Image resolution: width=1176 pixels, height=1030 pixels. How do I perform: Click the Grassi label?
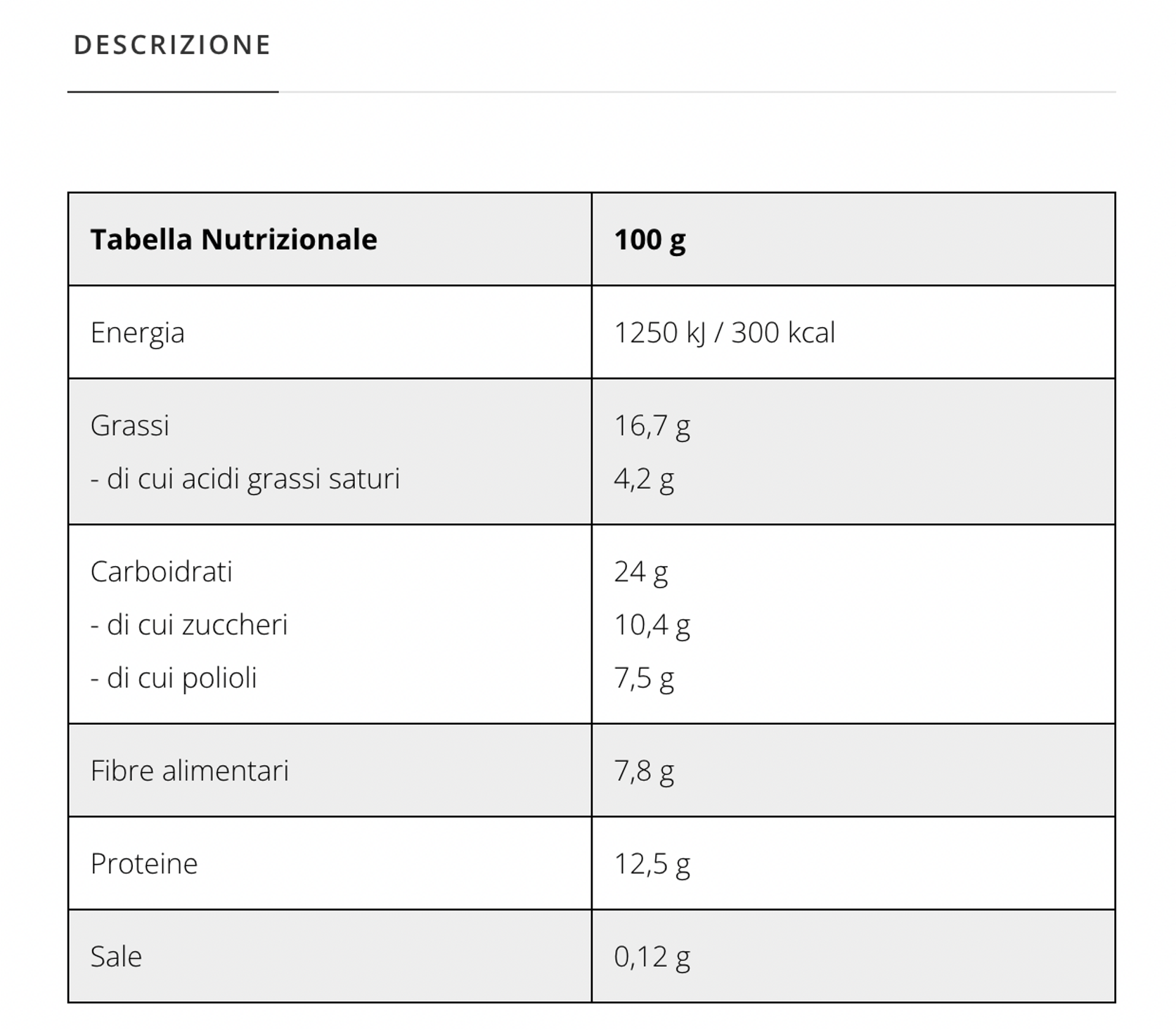click(130, 425)
